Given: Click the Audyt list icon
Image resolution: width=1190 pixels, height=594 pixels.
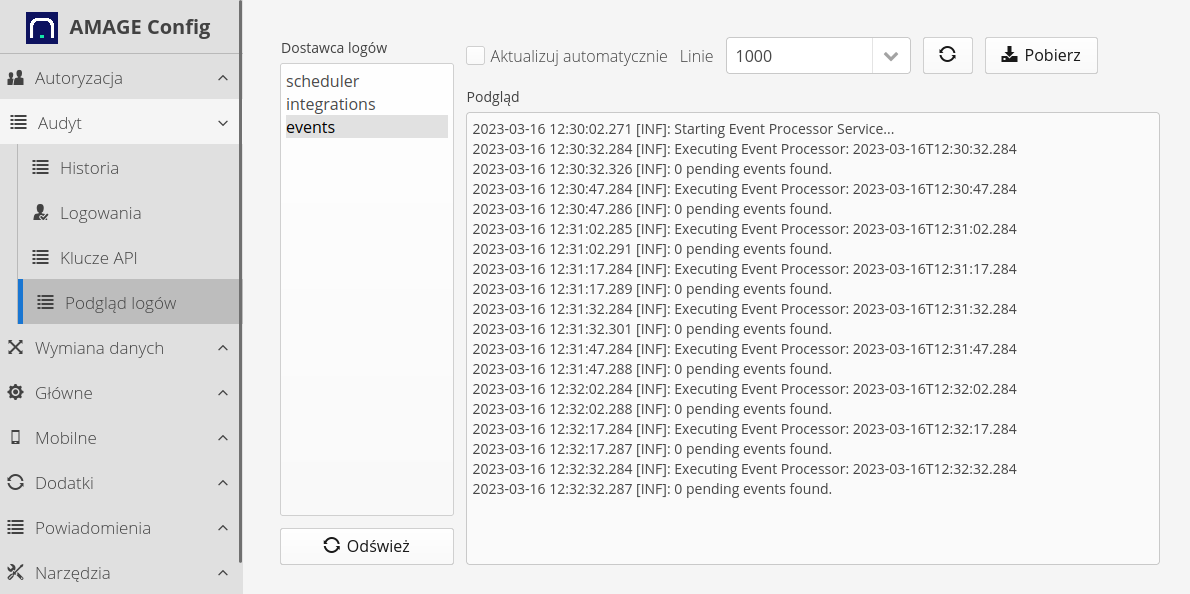Looking at the screenshot, I should coord(19,122).
